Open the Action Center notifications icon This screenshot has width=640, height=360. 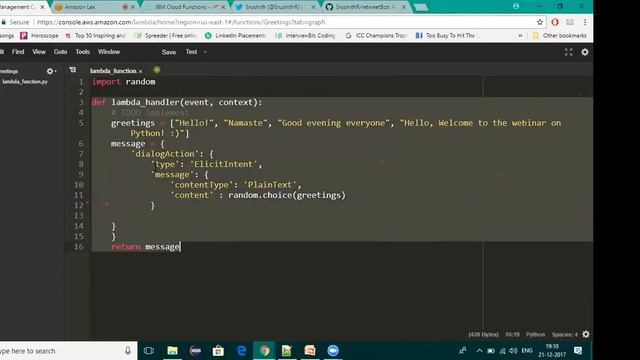tap(578, 351)
